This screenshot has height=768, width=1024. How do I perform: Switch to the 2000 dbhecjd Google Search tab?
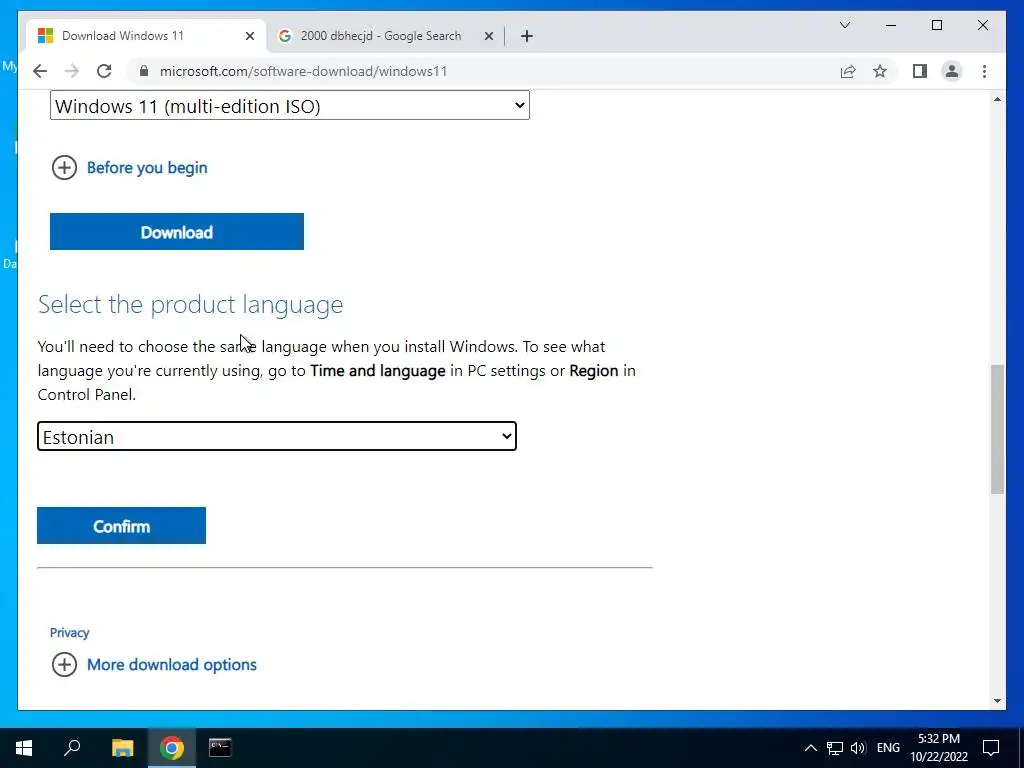click(385, 36)
